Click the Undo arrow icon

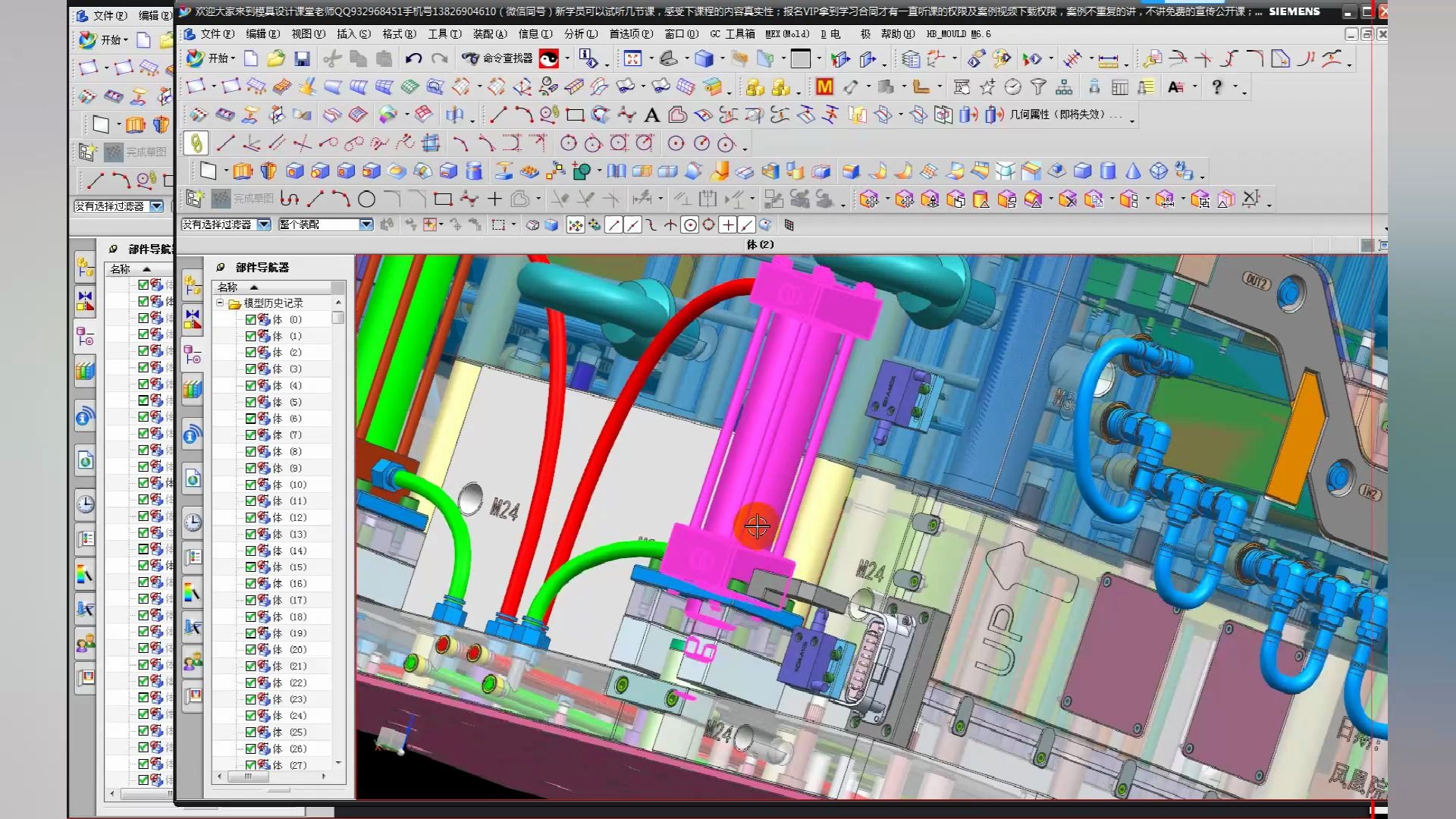pos(413,59)
